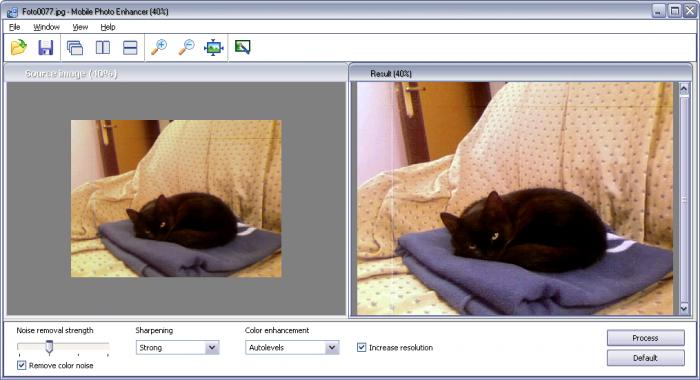Image resolution: width=700 pixels, height=380 pixels.
Task: Zoom out with magnifier minus icon
Action: click(x=186, y=47)
